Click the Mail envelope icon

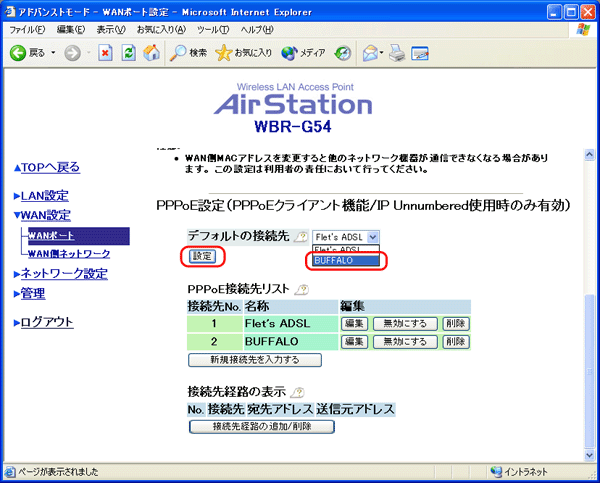tap(370, 53)
